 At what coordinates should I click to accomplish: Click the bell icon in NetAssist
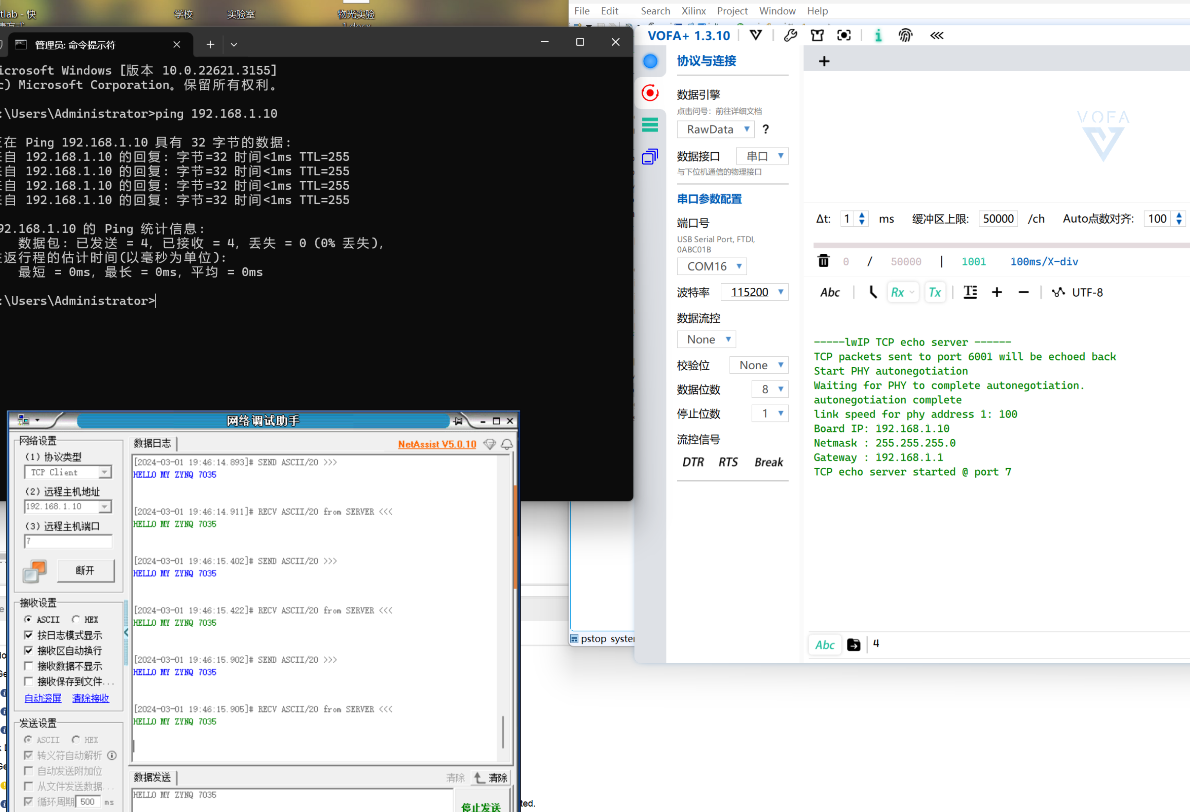tap(506, 444)
